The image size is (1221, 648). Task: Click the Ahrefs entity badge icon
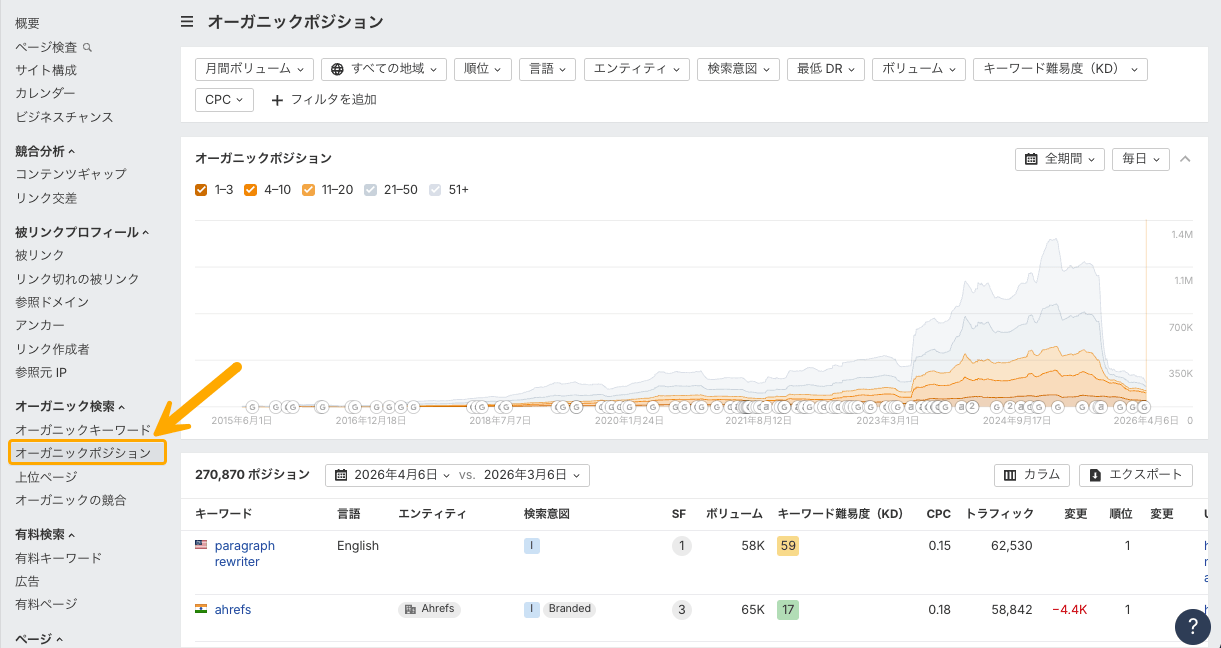(410, 609)
